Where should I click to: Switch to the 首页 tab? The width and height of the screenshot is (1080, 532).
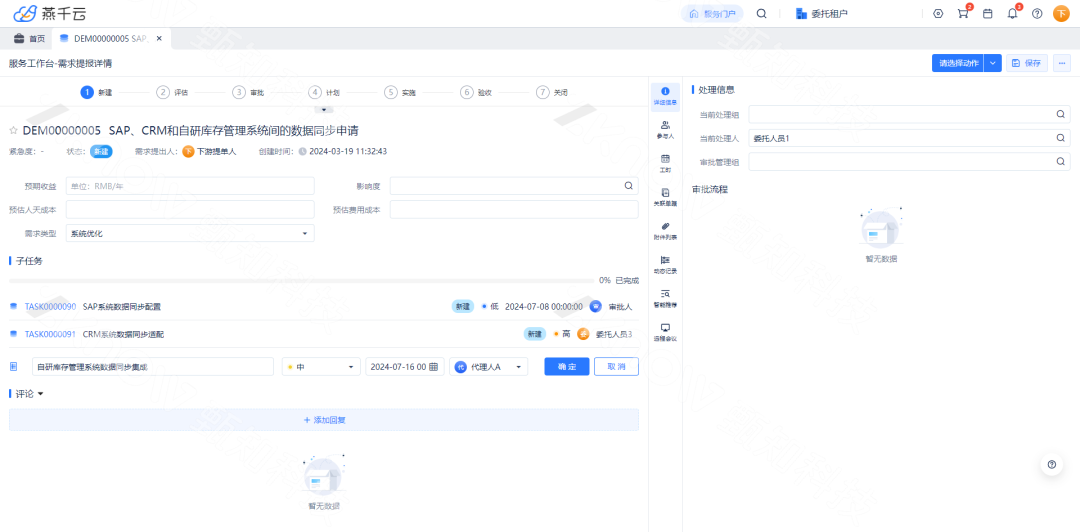tap(30, 38)
